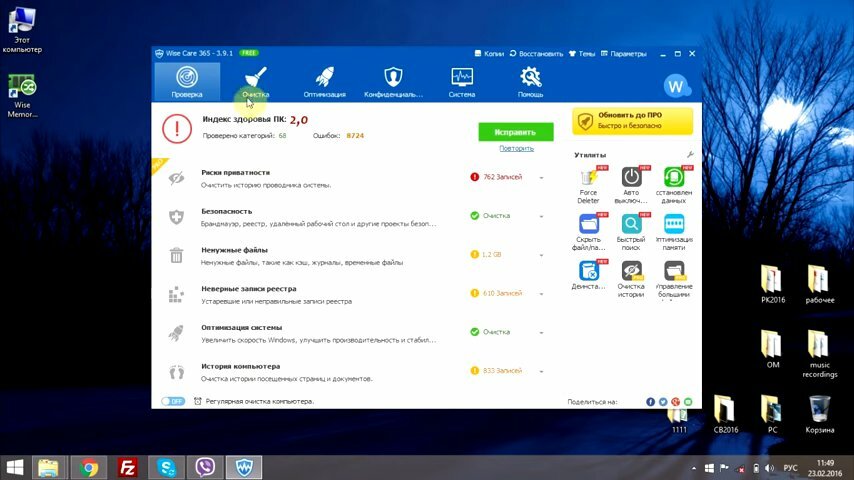The height and width of the screenshot is (480, 854).
Task: Switch to the Очистка tab
Action: pos(255,82)
